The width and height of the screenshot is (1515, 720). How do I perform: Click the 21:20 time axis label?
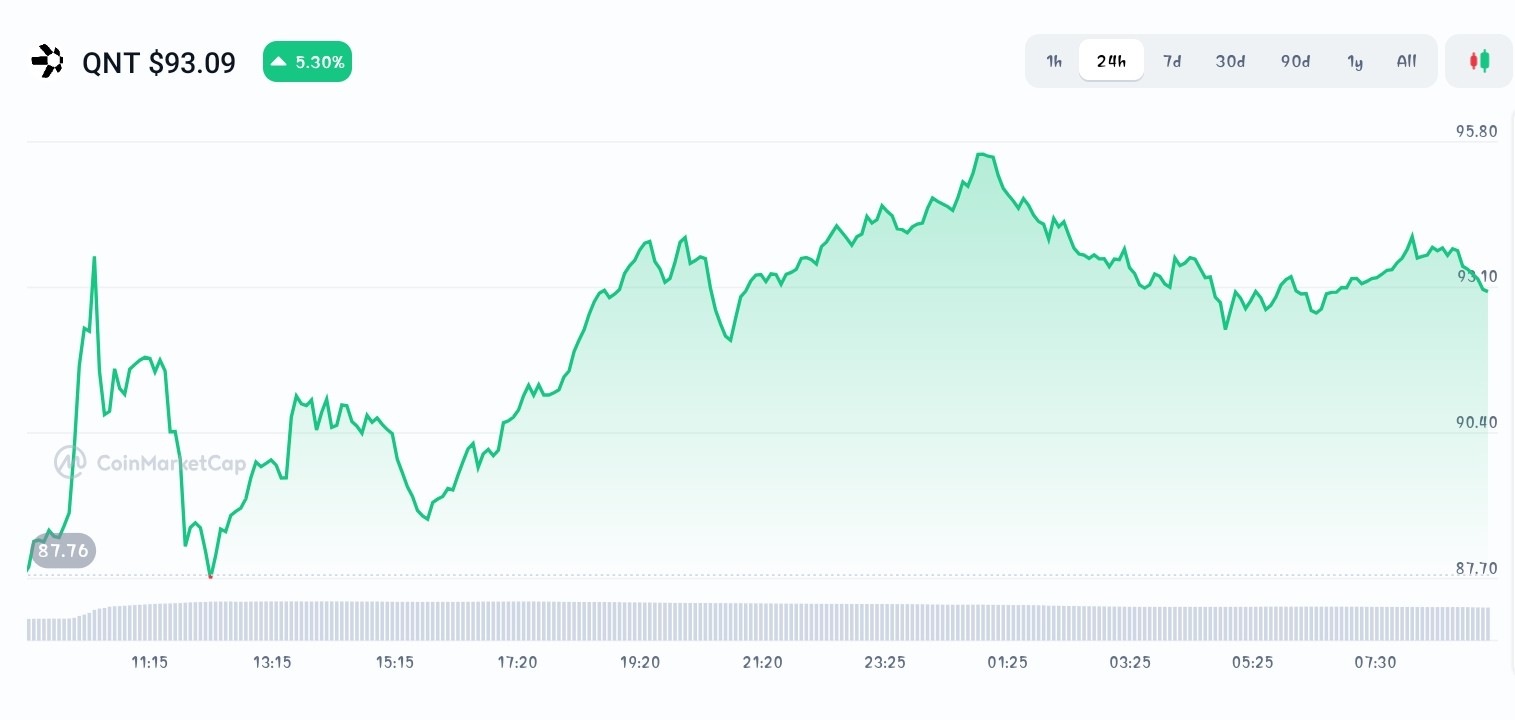point(763,662)
